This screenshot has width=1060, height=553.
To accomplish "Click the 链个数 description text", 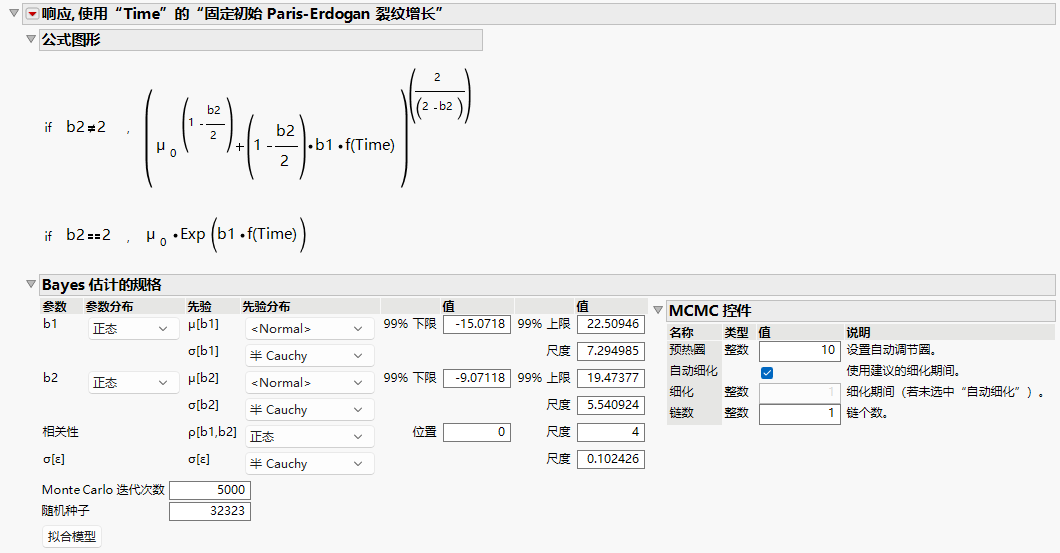I will 867,413.
